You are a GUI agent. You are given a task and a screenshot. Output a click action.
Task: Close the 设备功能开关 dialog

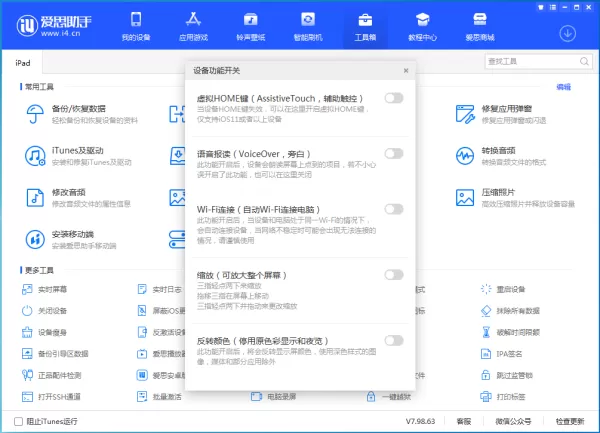406,71
